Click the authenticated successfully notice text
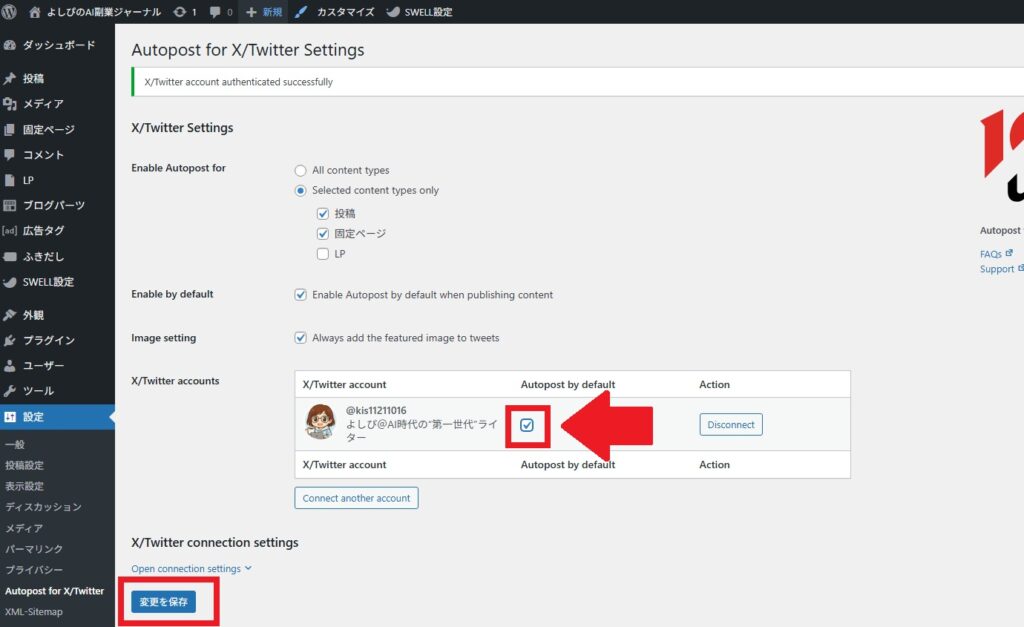 [x=238, y=82]
